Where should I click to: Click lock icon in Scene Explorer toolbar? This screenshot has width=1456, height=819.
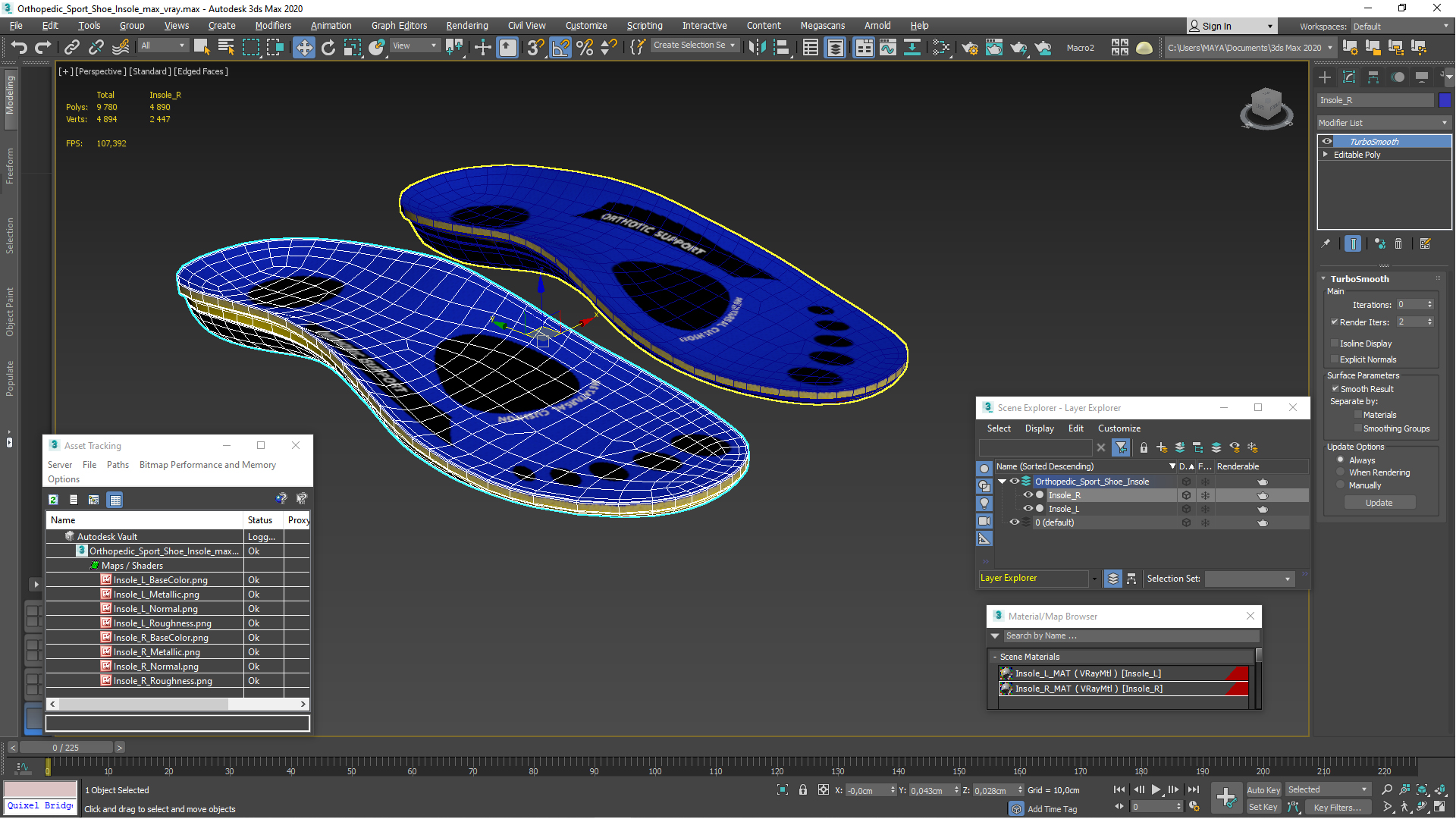(1144, 447)
